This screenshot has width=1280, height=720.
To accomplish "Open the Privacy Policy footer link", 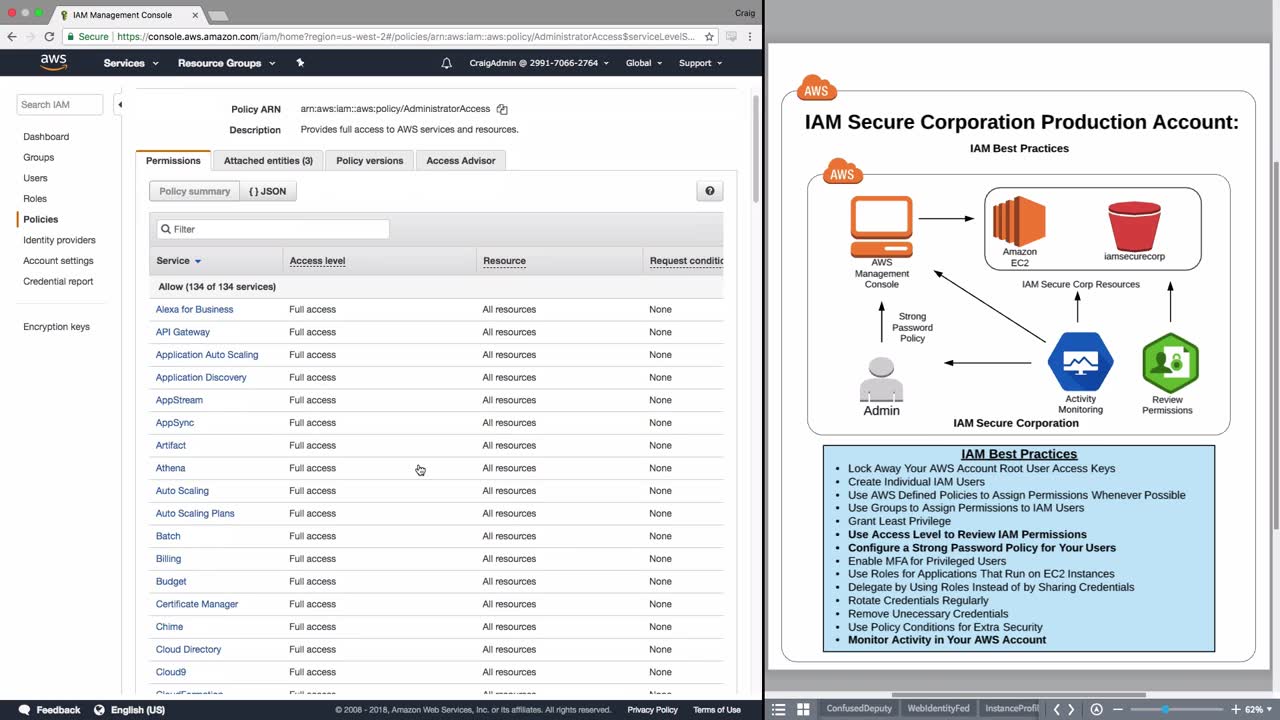I will coord(653,710).
